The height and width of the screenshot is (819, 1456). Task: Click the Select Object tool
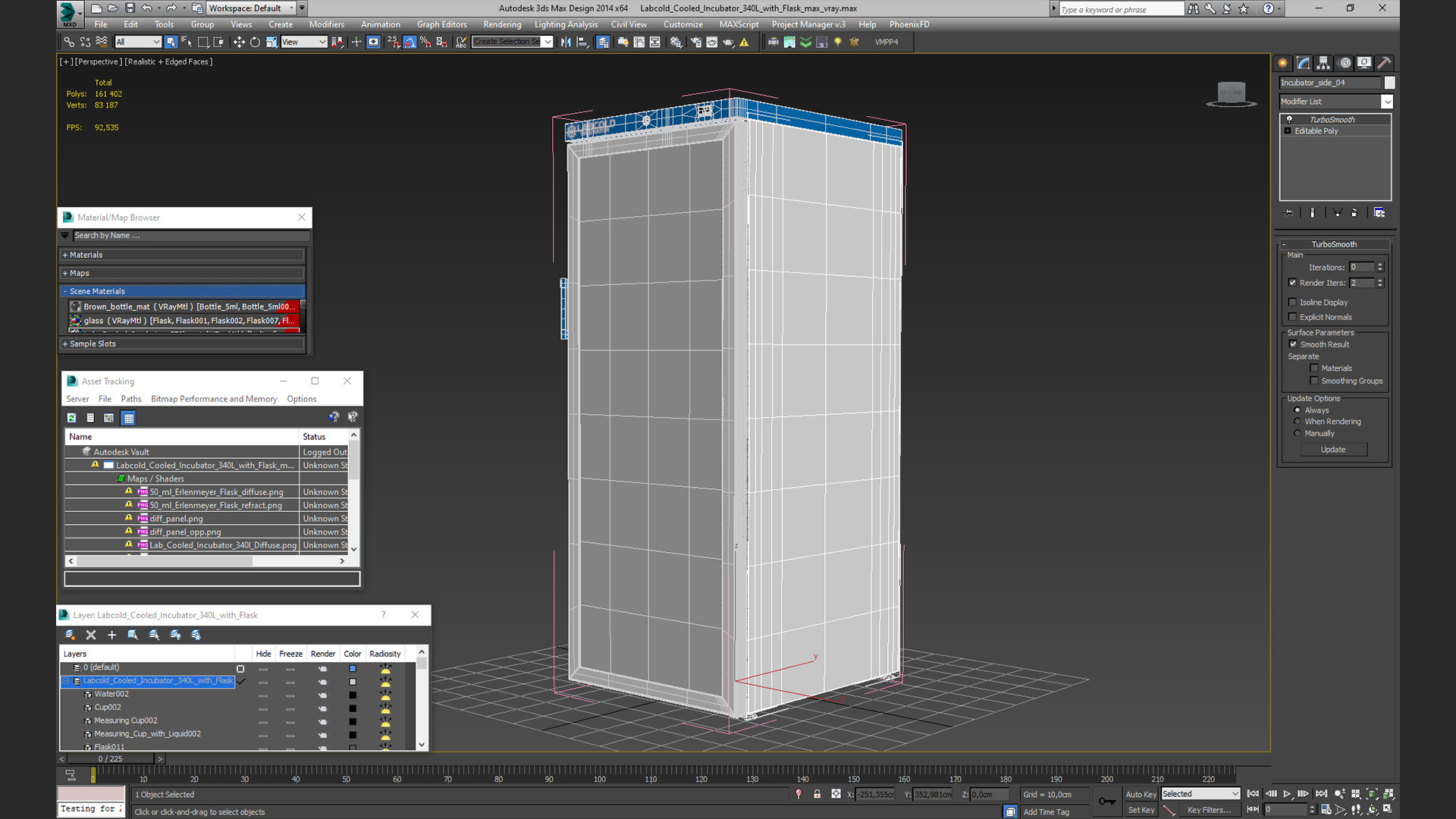pyautogui.click(x=171, y=42)
